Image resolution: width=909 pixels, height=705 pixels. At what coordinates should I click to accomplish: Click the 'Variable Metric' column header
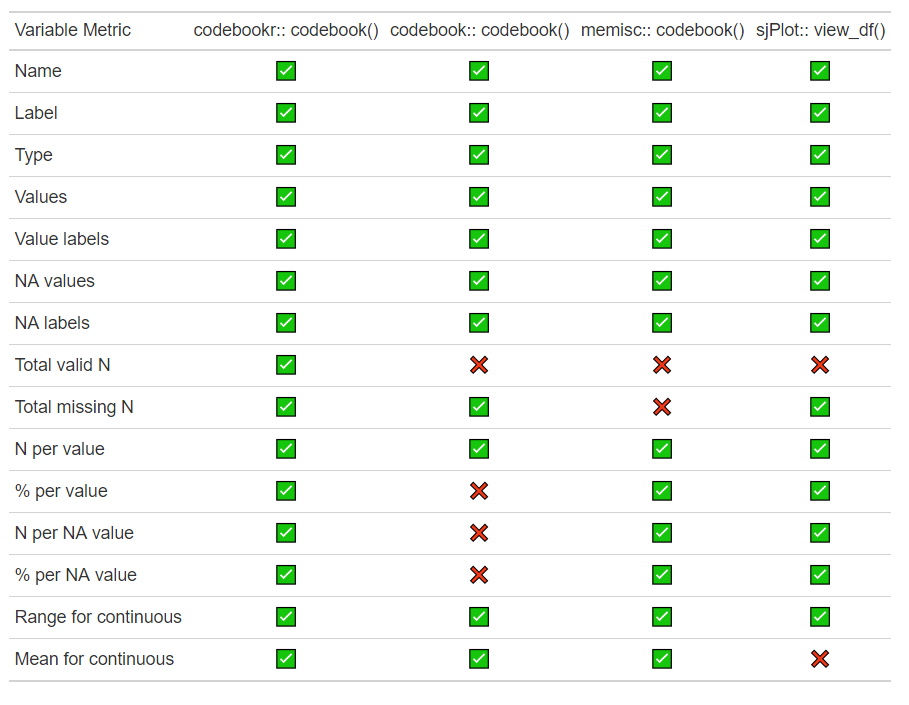(x=73, y=30)
